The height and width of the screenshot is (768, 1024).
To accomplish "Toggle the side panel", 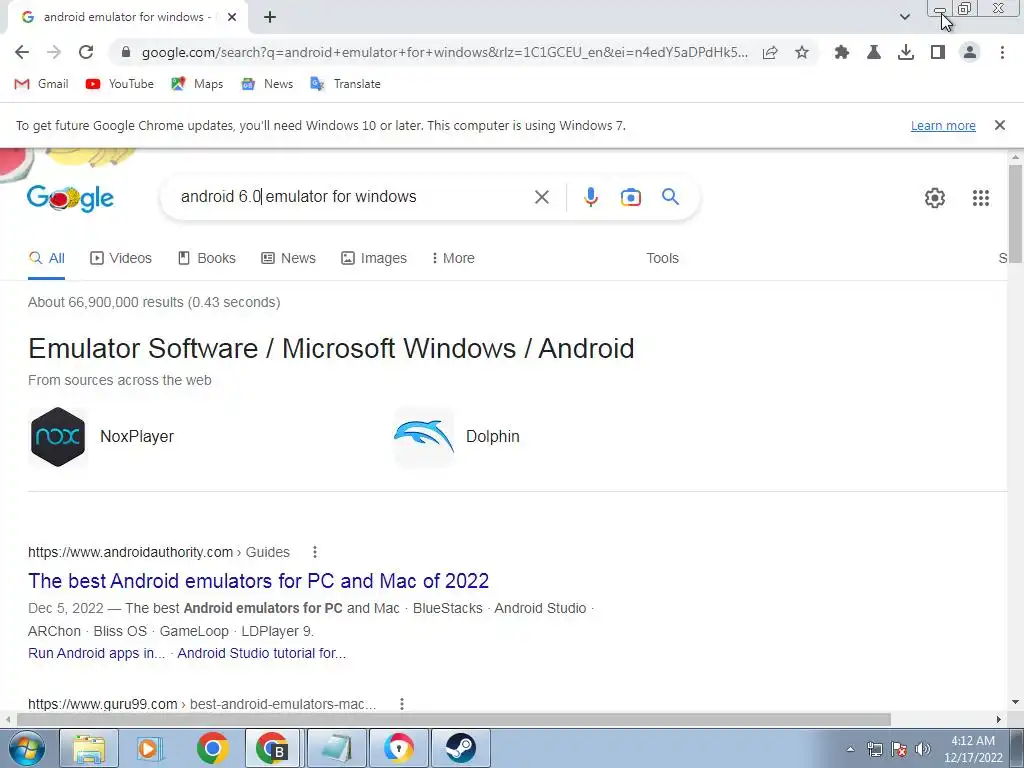I will 938,52.
